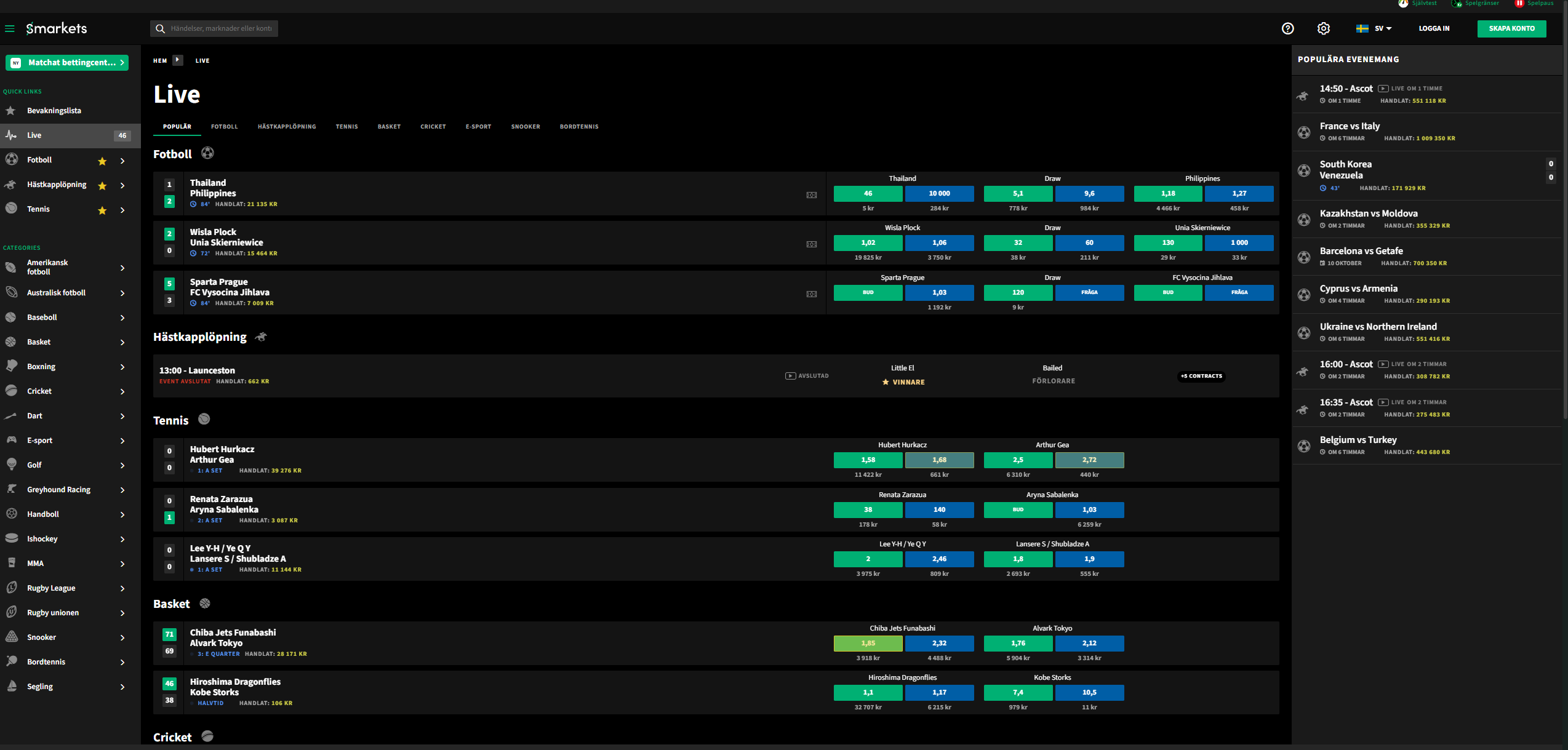Select the 1,27 odds on Philippines
This screenshot has width=1568, height=750.
click(x=1239, y=193)
